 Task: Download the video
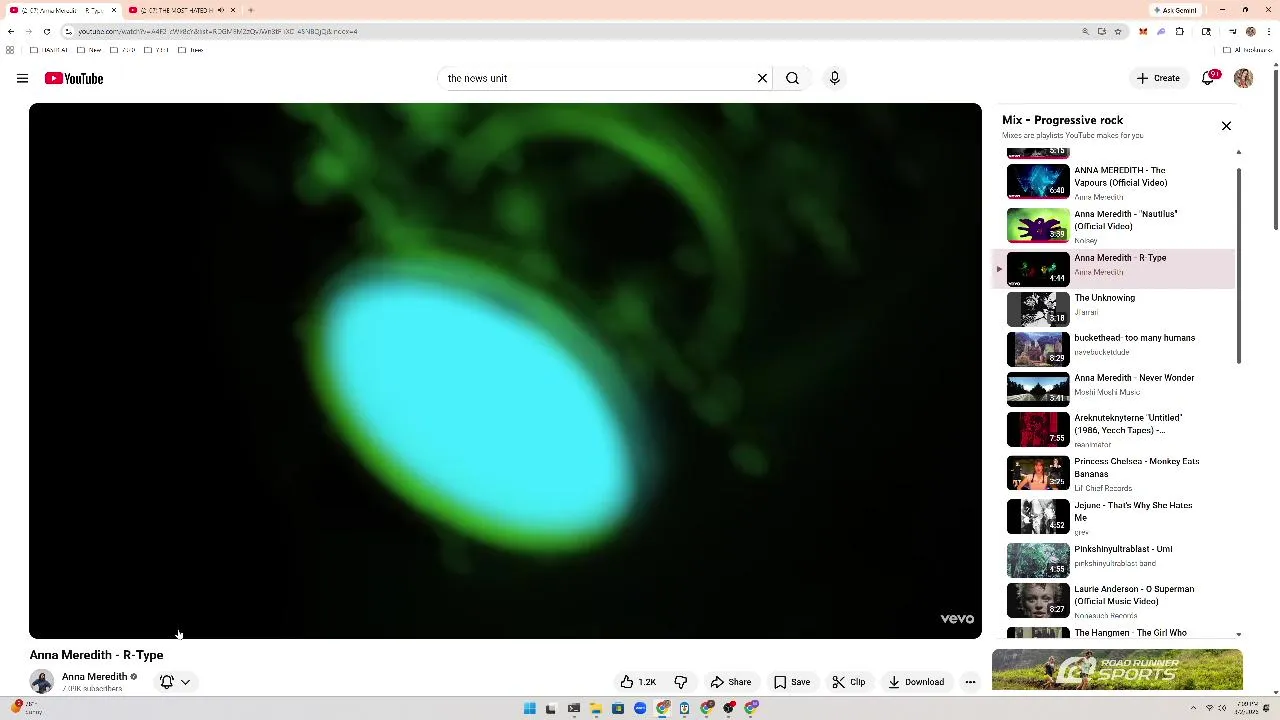[x=916, y=682]
